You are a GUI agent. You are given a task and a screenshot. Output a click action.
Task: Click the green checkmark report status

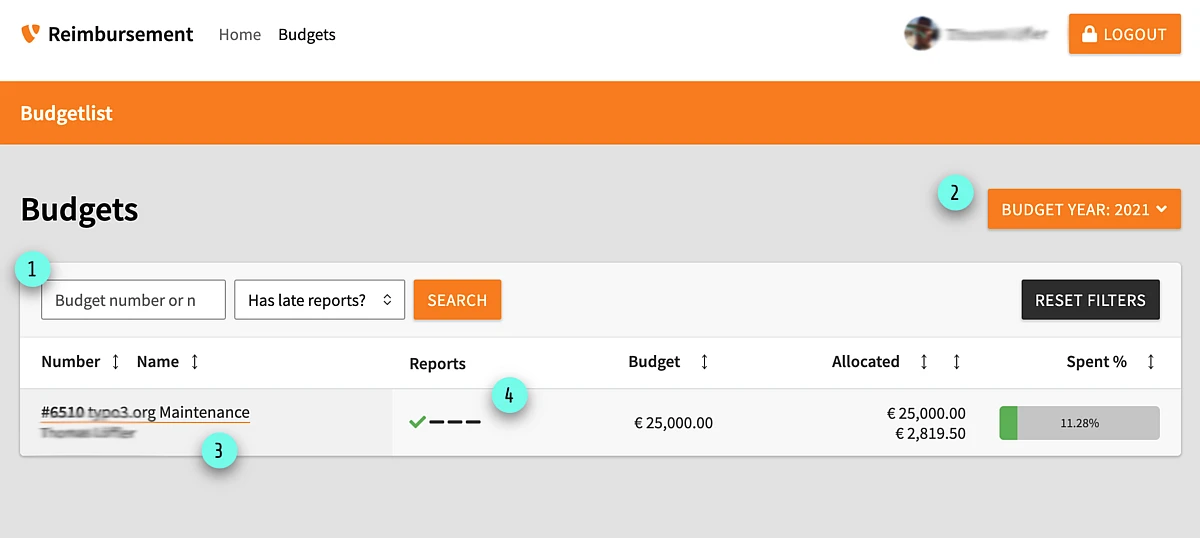(417, 422)
